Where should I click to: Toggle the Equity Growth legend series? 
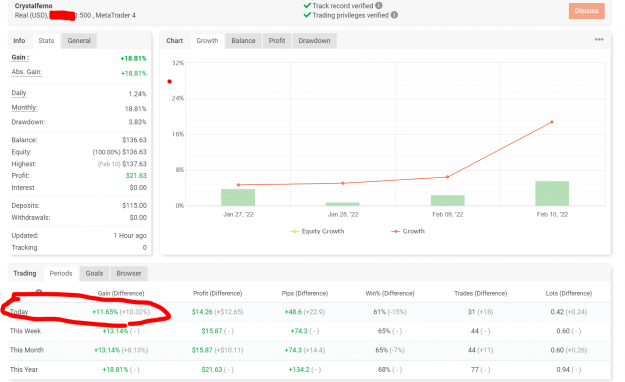[x=317, y=231]
